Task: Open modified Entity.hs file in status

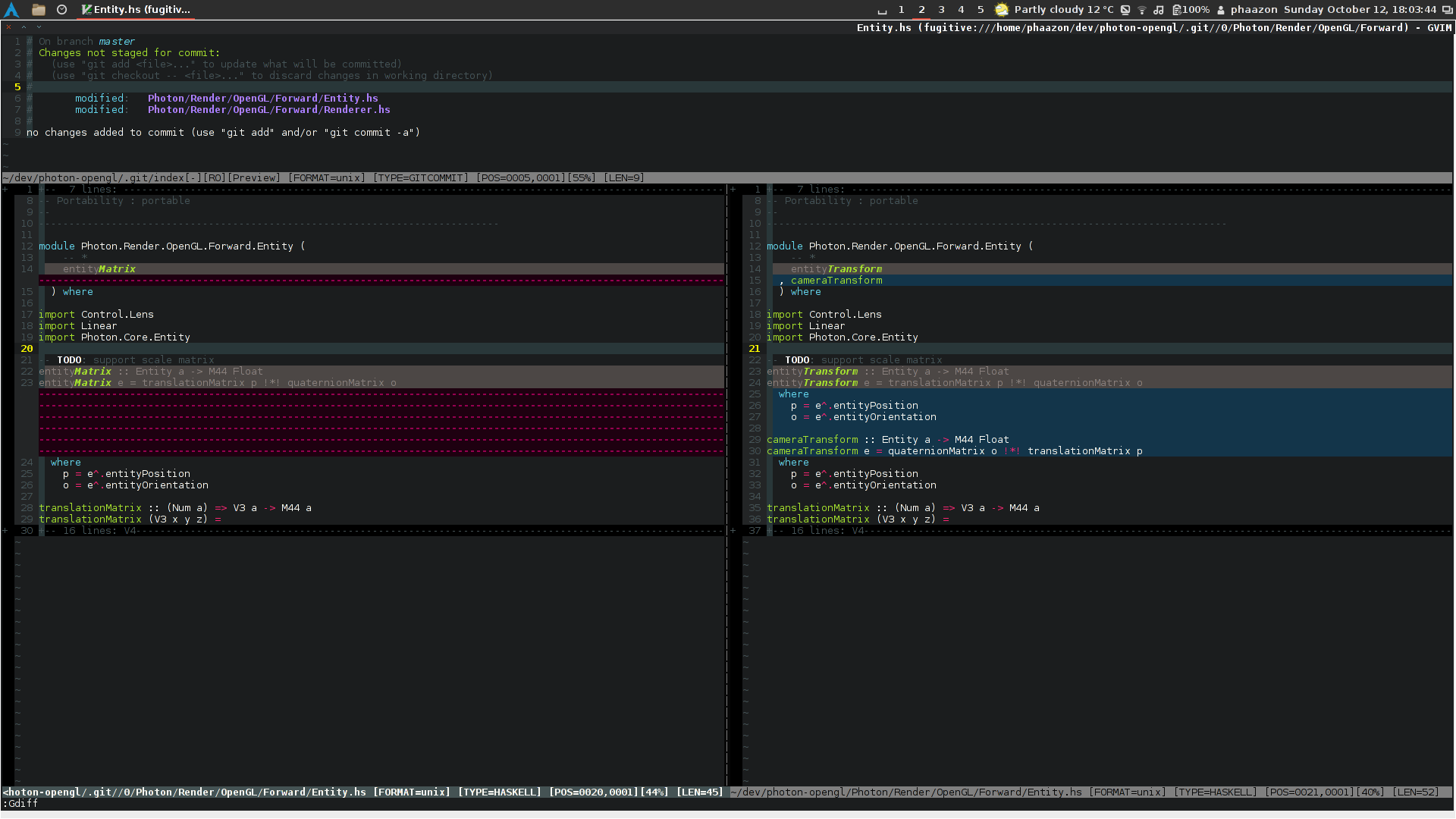Action: (x=262, y=99)
